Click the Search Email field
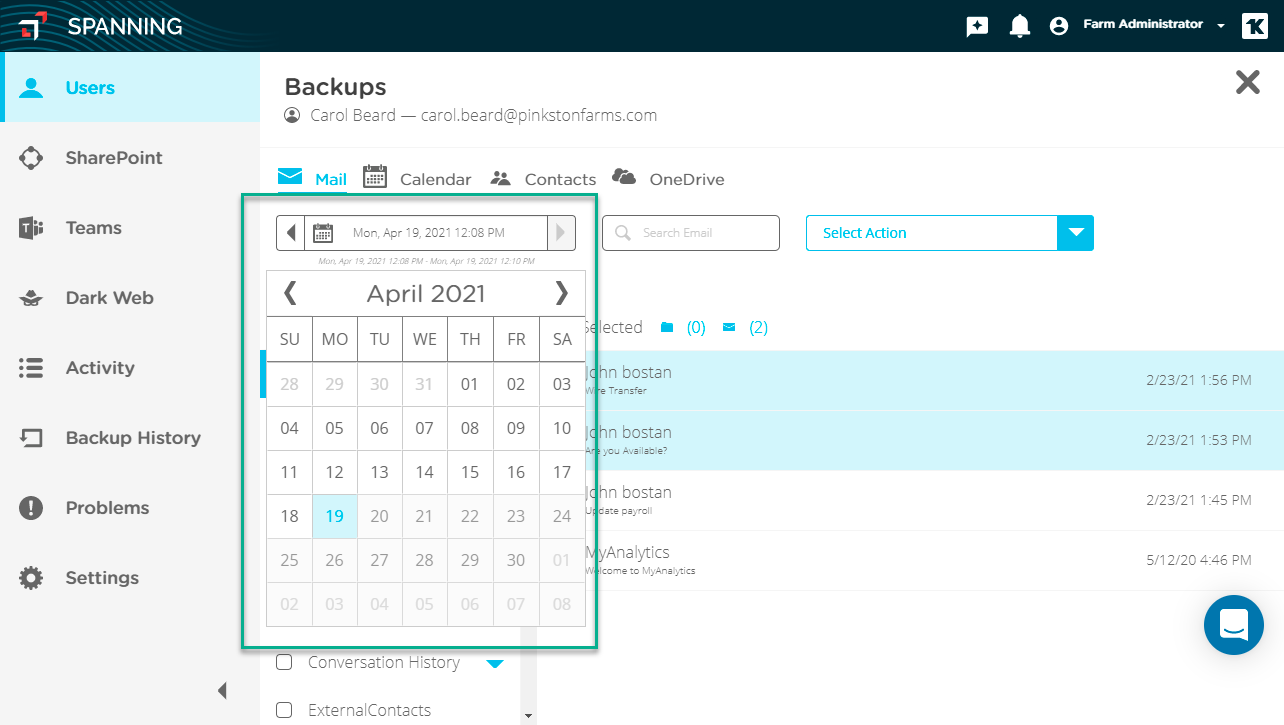1284x725 pixels. coord(691,233)
